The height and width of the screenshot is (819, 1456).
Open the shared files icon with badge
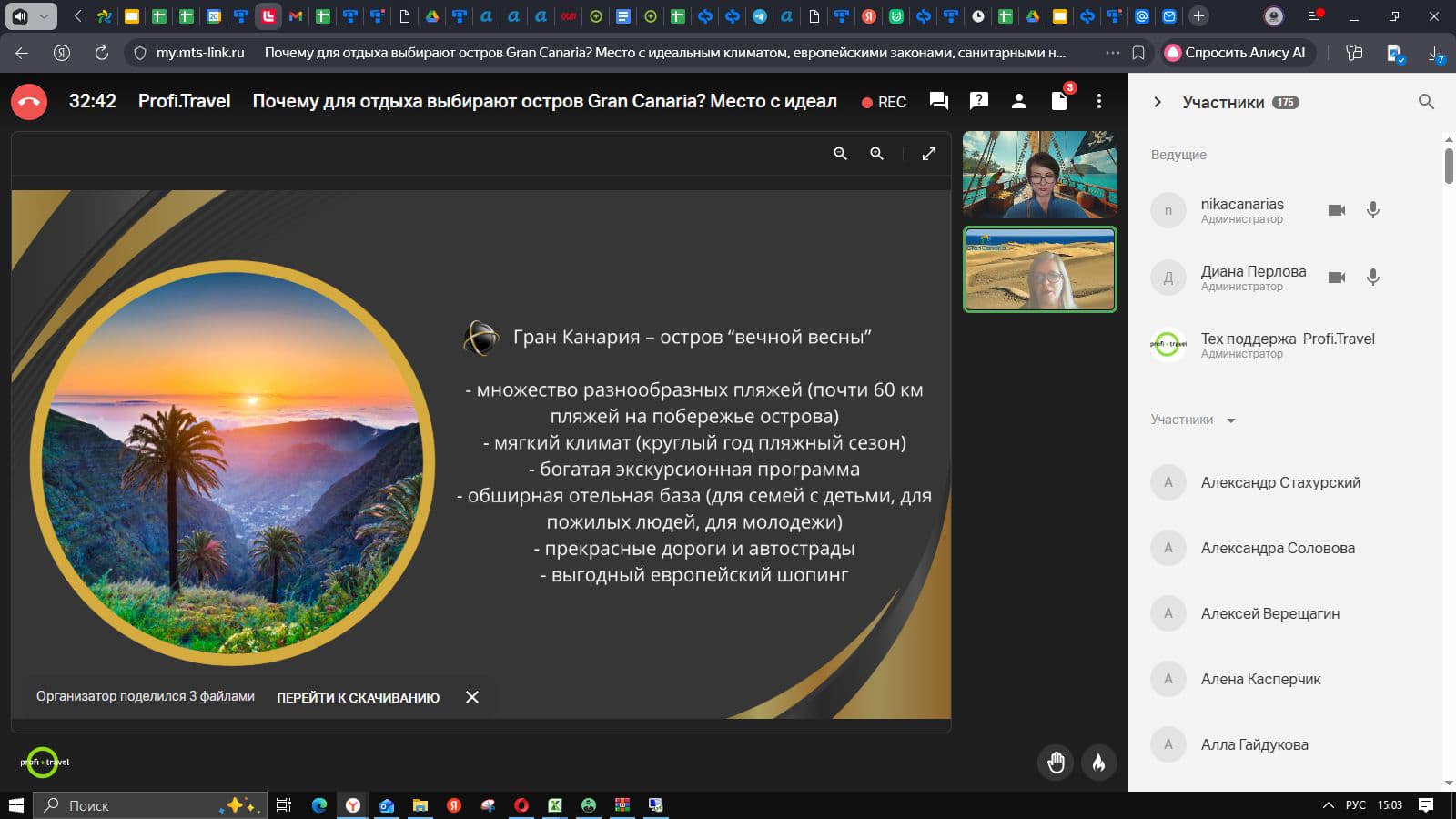tap(1059, 101)
